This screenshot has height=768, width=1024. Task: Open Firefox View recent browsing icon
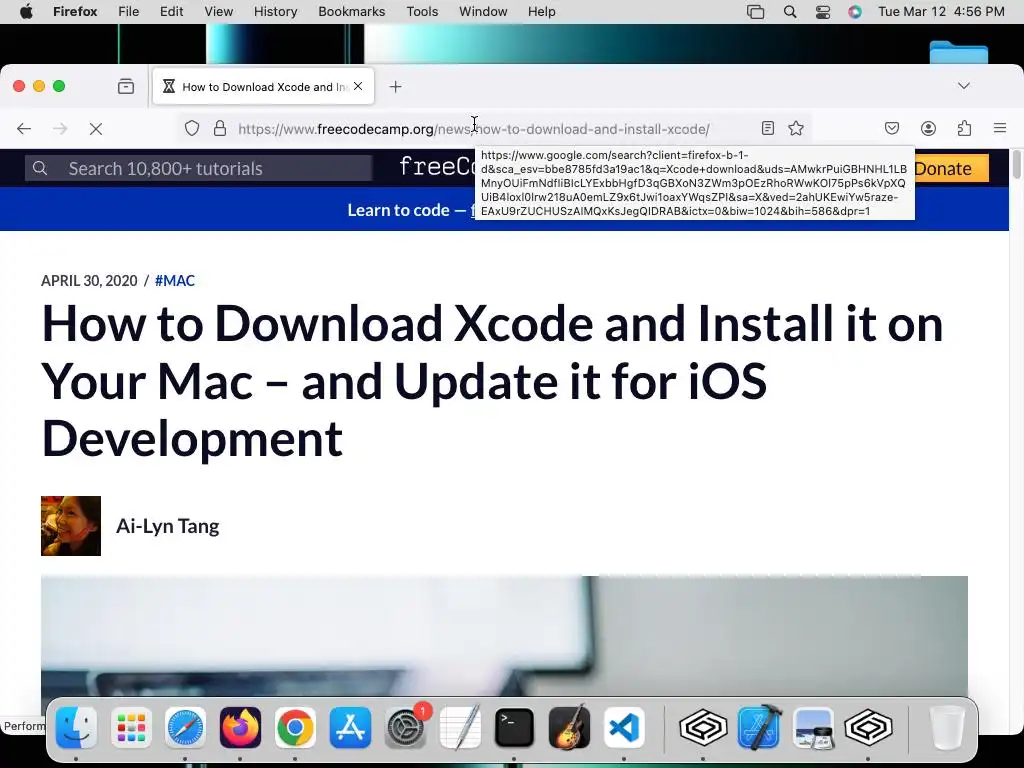[x=126, y=86]
